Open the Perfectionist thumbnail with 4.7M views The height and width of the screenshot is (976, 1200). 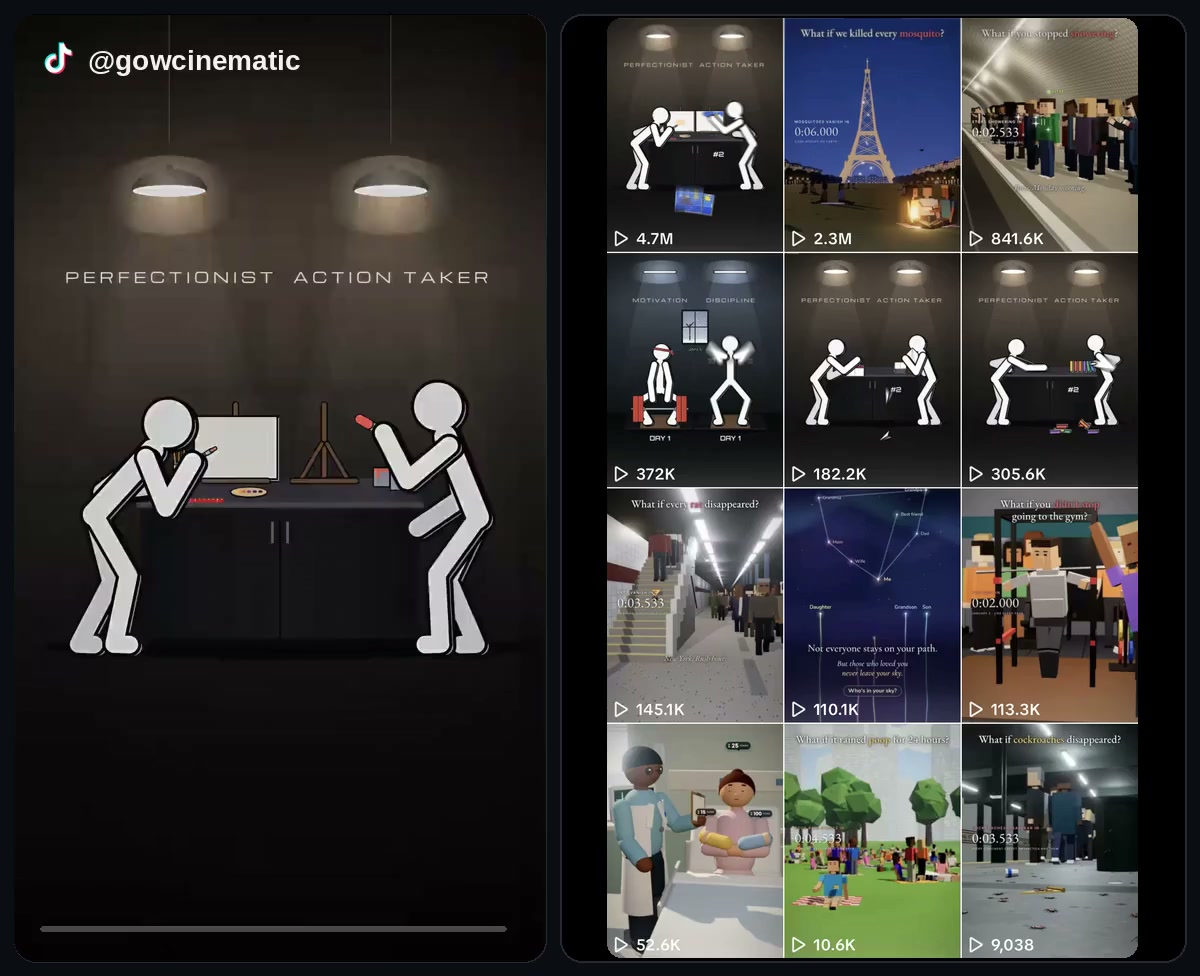tap(695, 135)
